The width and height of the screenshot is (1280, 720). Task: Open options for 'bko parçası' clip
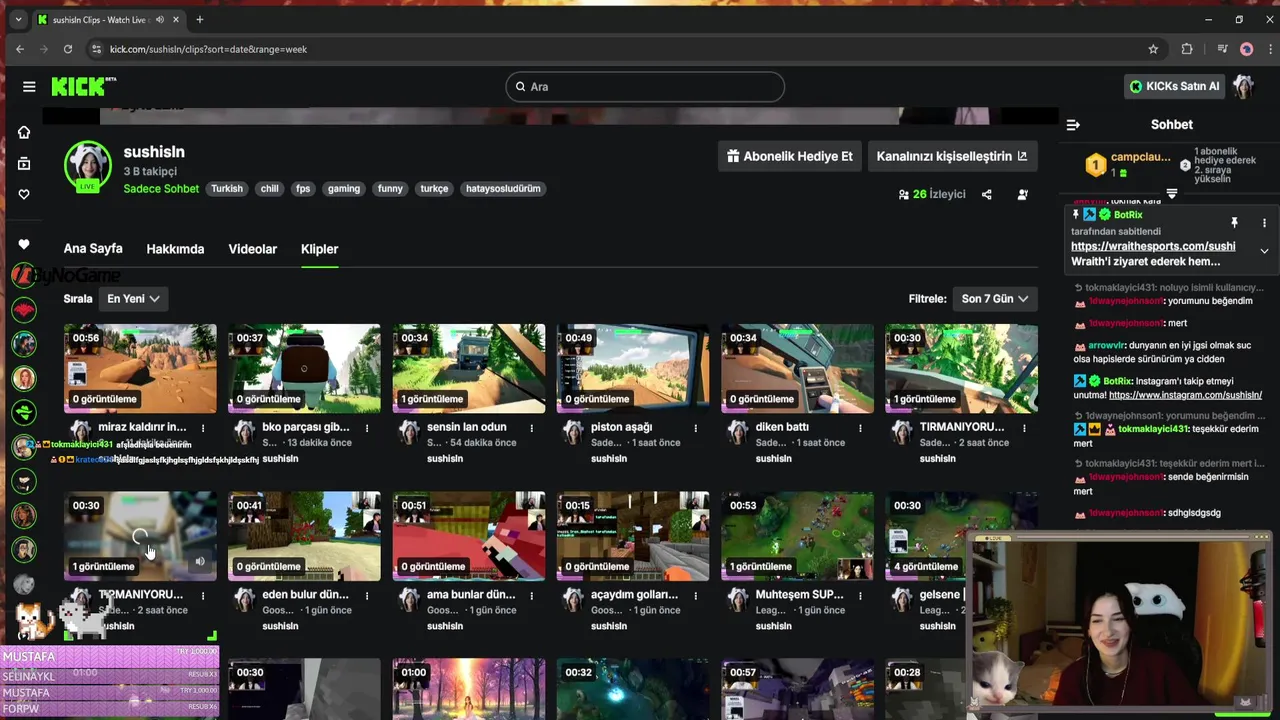[x=367, y=427]
